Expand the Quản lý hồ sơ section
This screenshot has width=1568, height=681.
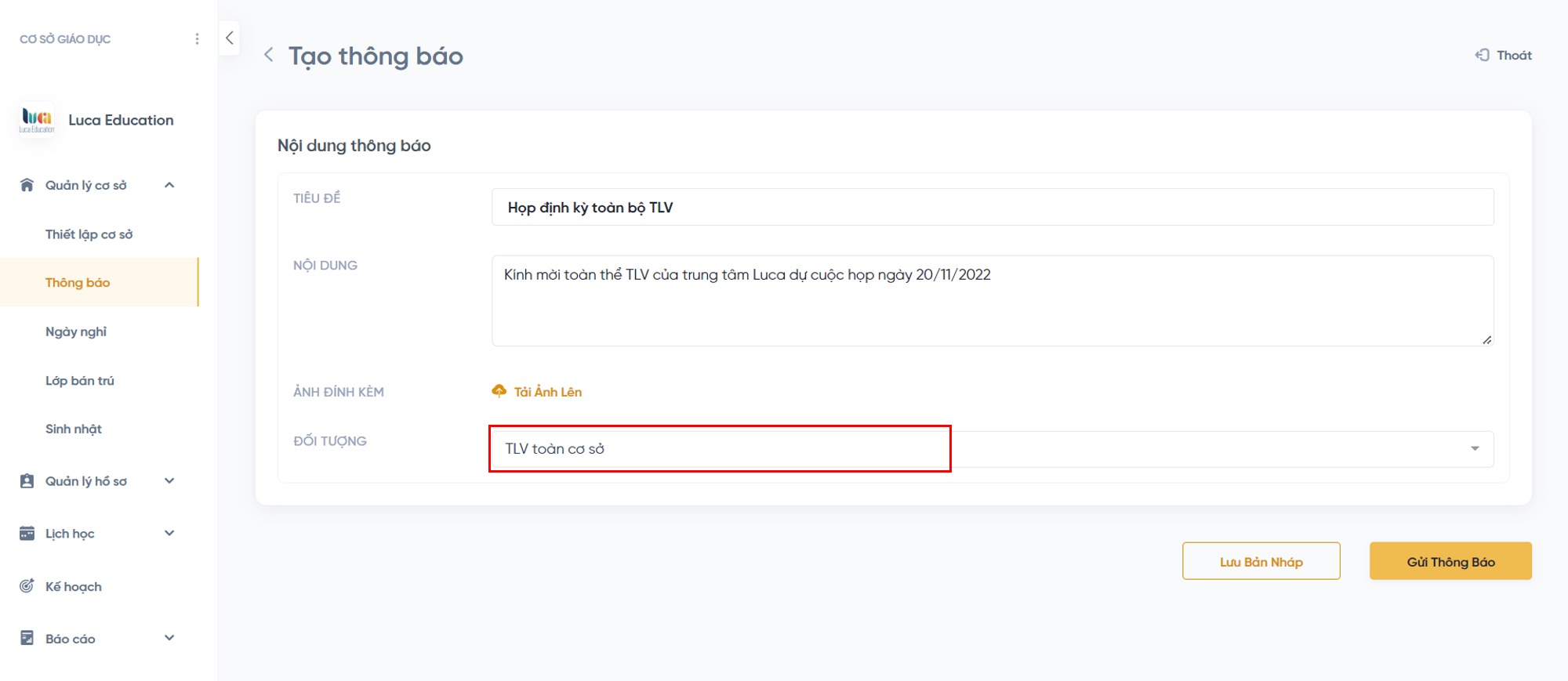pyautogui.click(x=169, y=481)
